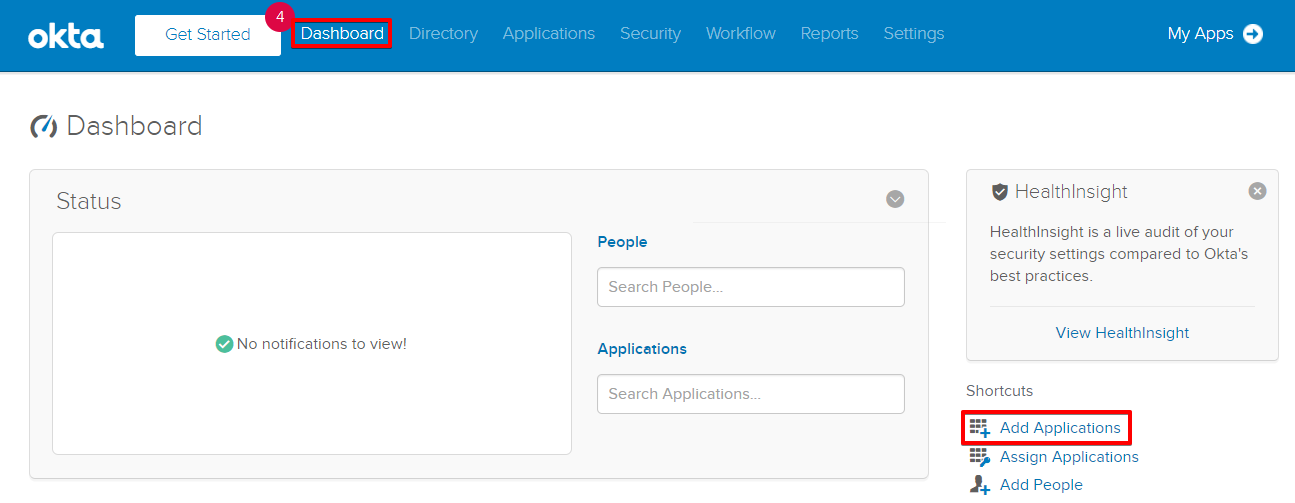Collapse the Status panel
The height and width of the screenshot is (503, 1295).
click(895, 199)
